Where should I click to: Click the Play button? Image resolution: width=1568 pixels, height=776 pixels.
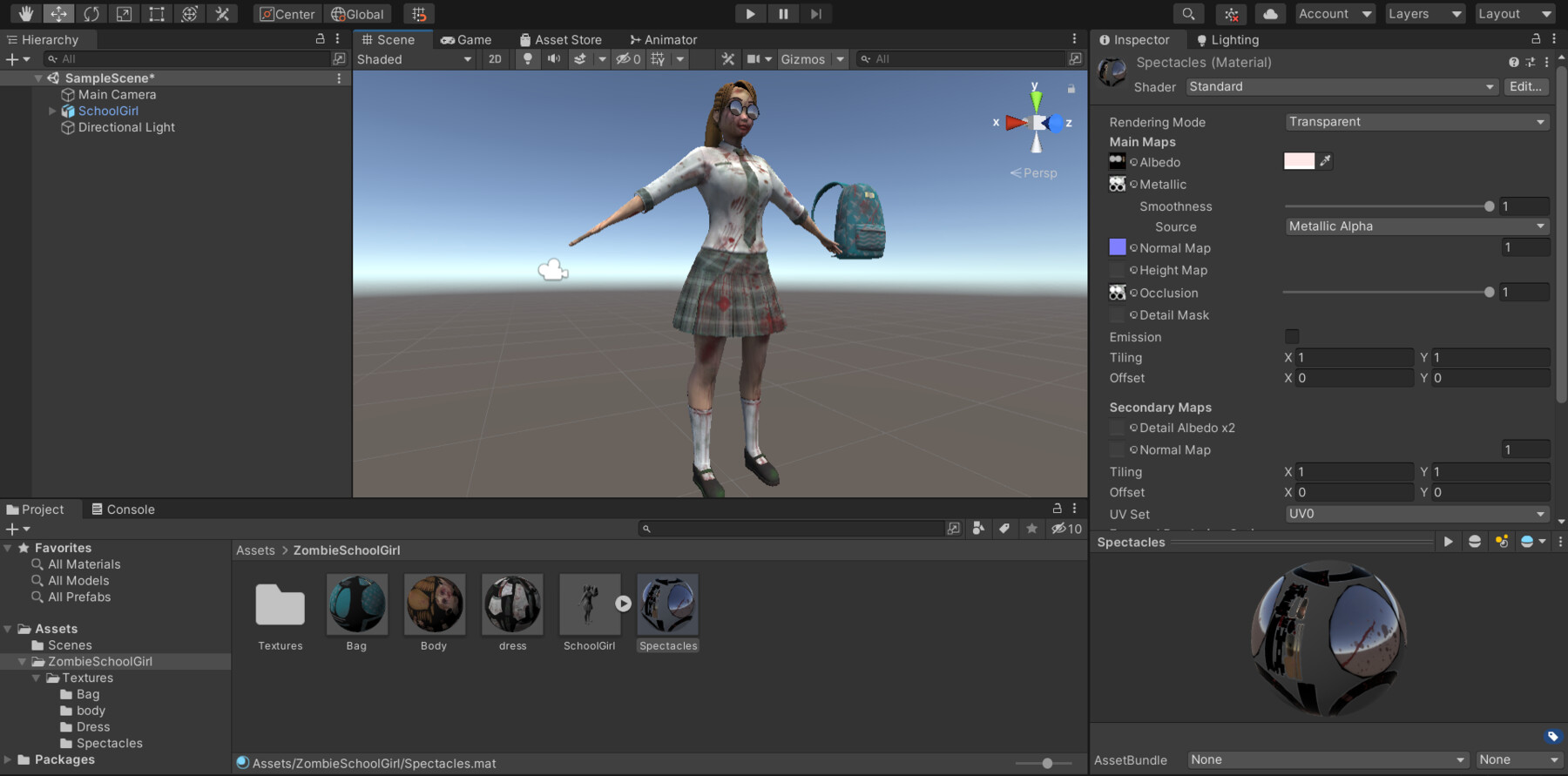(750, 14)
